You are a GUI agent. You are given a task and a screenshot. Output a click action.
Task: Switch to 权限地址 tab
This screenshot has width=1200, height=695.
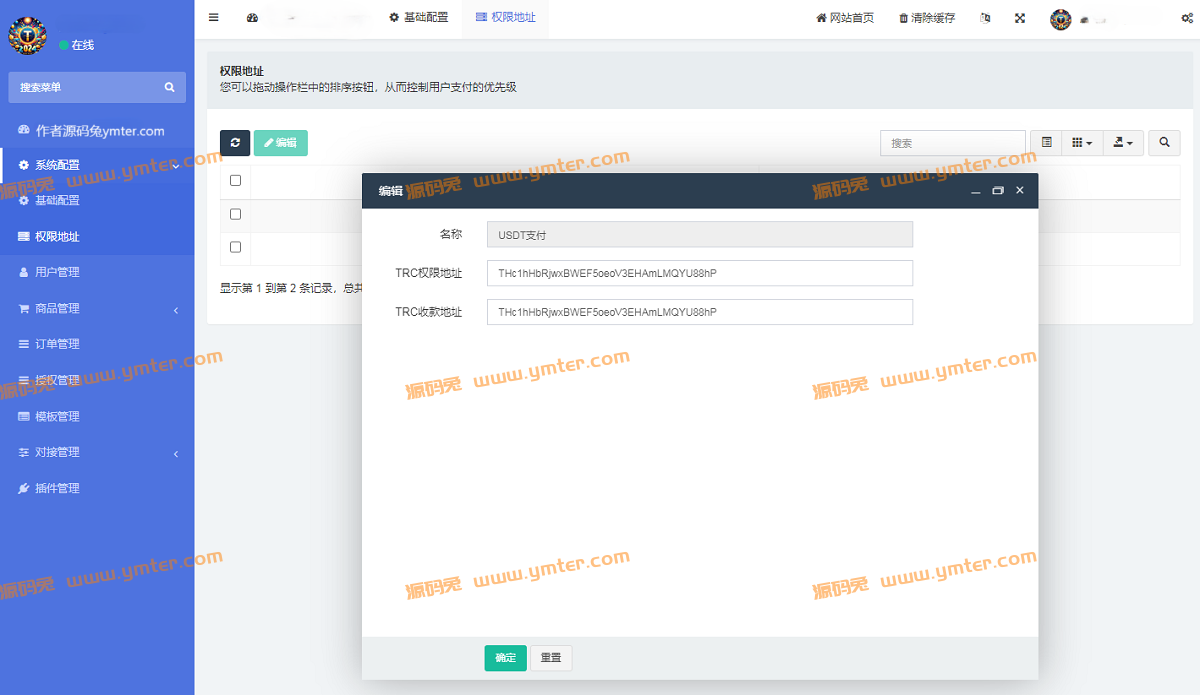tap(505, 18)
